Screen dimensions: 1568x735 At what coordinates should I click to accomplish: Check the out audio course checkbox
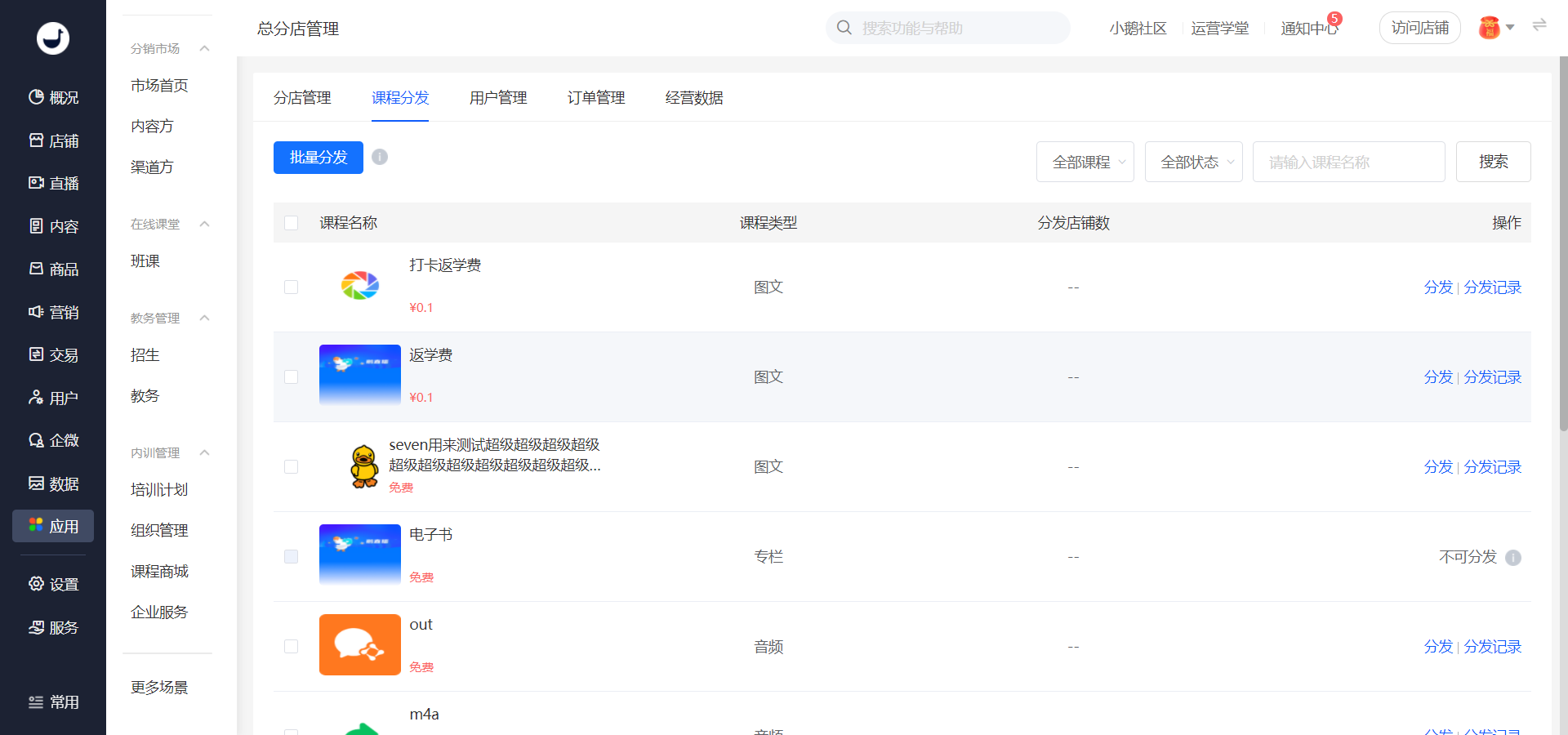[x=292, y=647]
